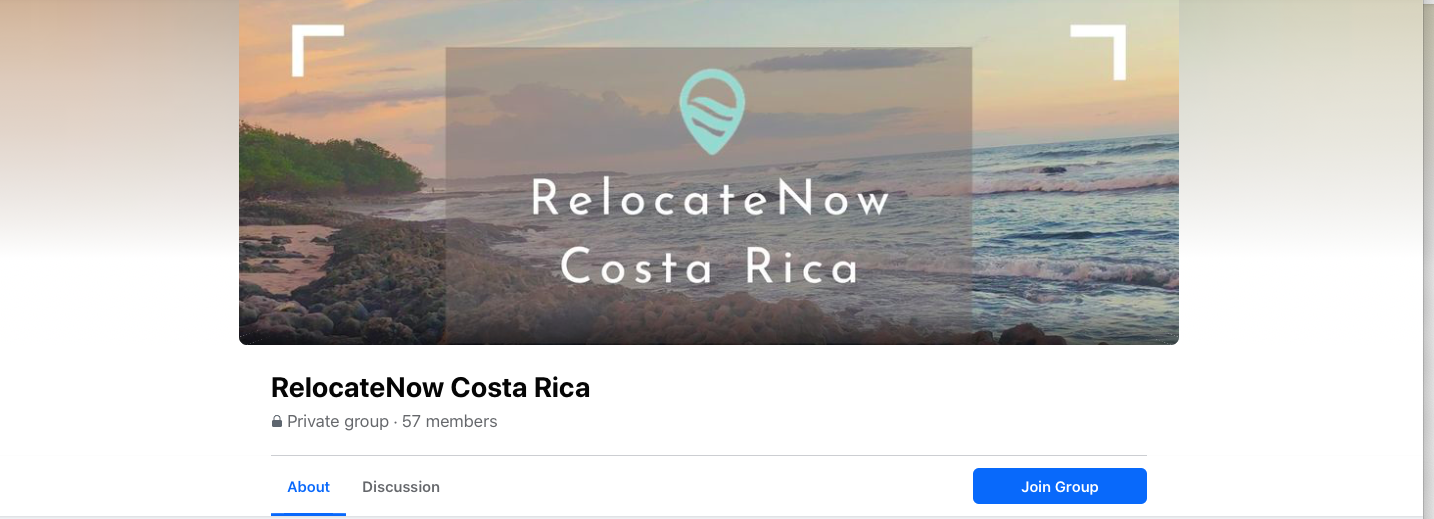Click the top-right white corner bracket
The image size is (1434, 519).
1098,52
